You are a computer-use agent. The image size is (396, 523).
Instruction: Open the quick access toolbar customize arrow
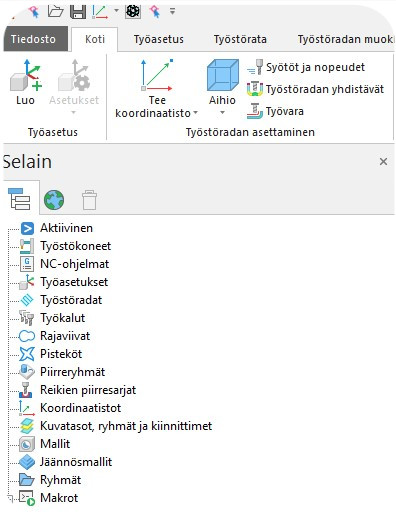172,11
